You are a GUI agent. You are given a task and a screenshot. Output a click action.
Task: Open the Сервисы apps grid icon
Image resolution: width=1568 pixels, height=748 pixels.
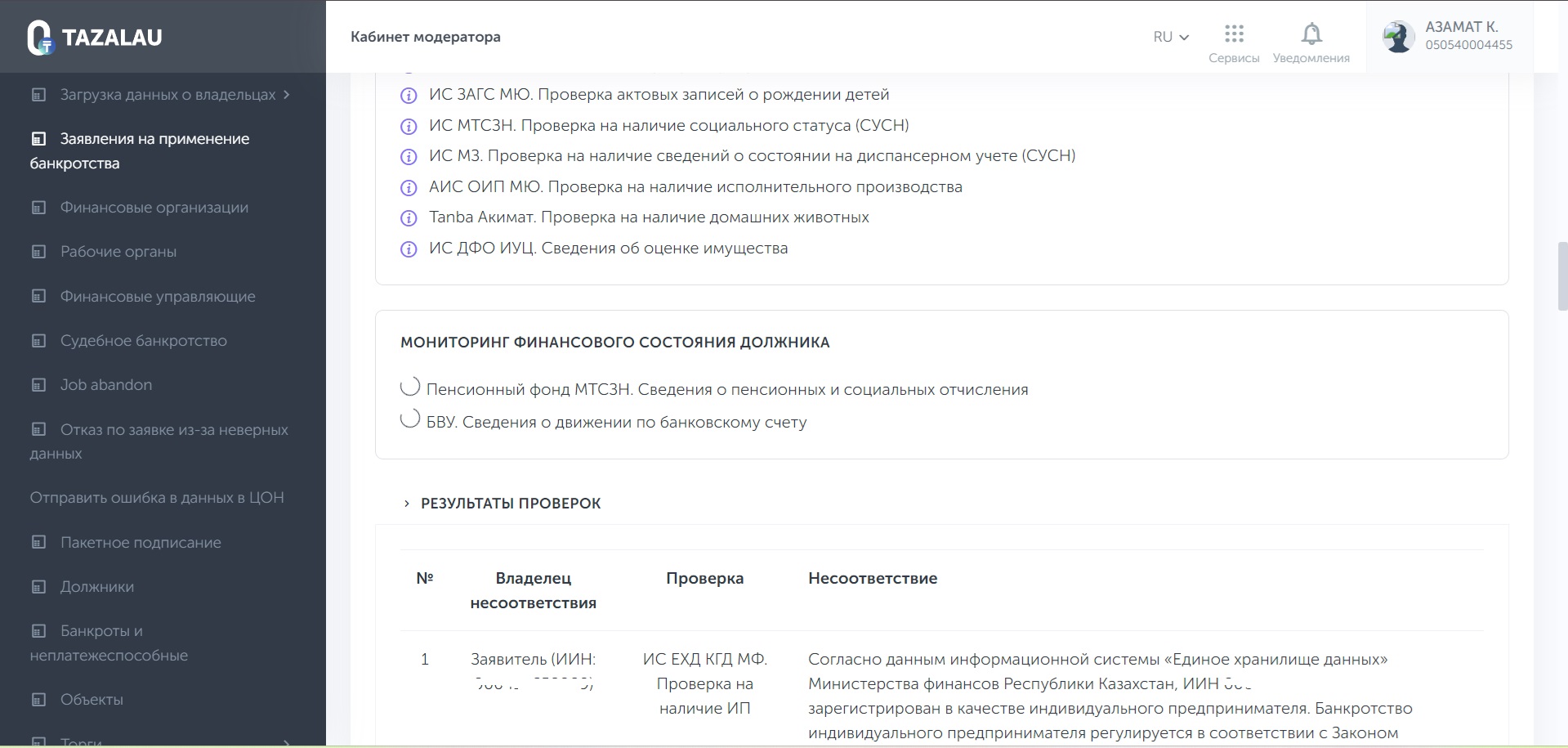[1234, 34]
